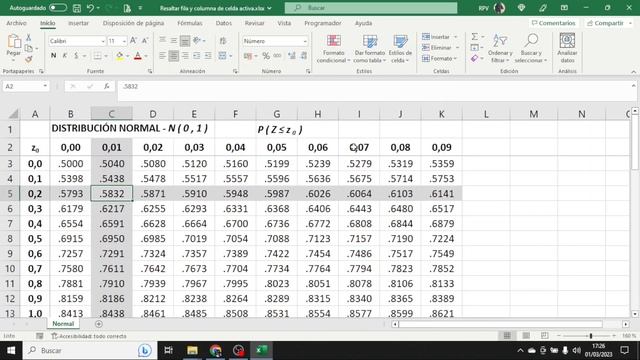Toggle center horizontal alignment
640x360 pixels.
coord(173,56)
